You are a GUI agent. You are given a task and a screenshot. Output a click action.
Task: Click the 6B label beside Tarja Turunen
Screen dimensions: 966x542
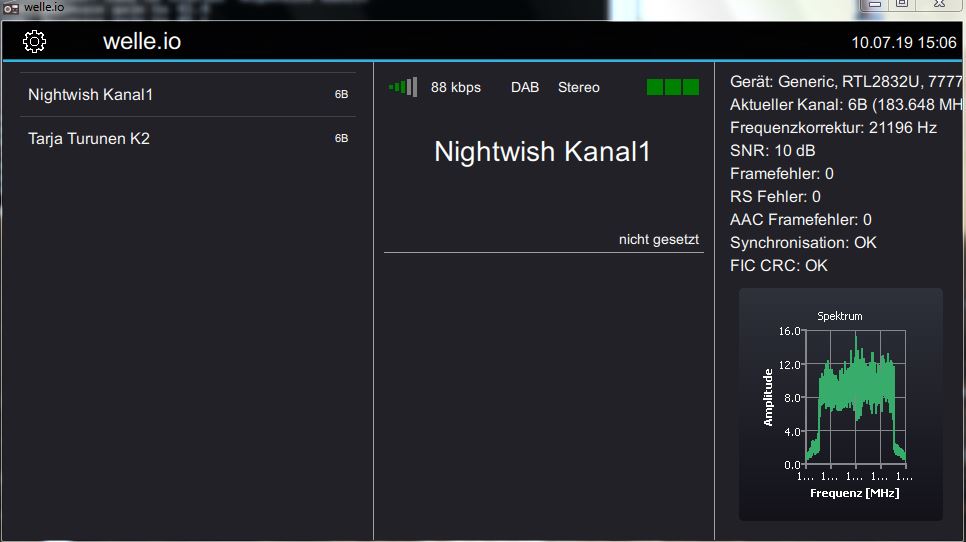pyautogui.click(x=341, y=139)
